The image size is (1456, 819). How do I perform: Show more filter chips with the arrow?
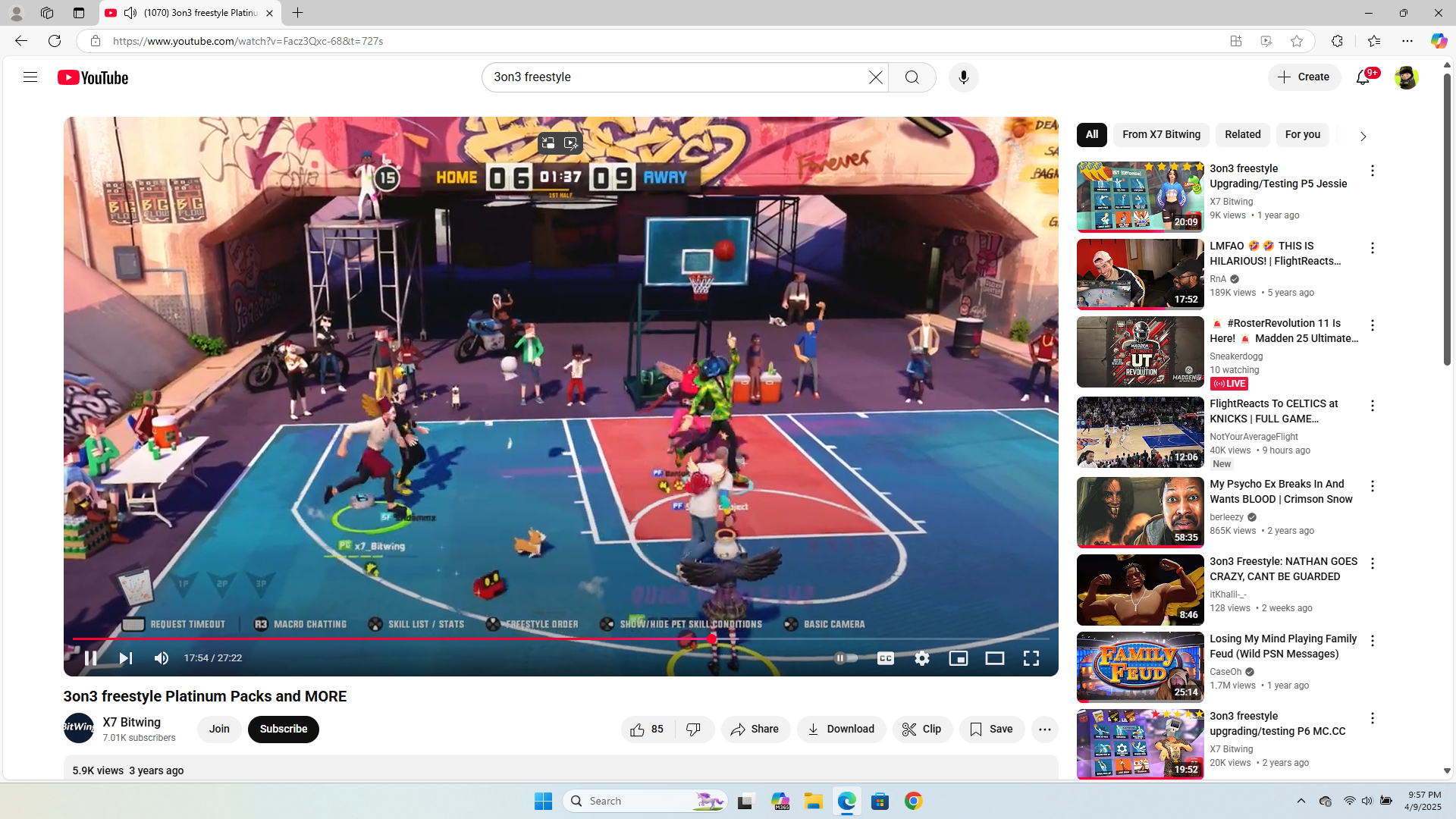point(1363,136)
